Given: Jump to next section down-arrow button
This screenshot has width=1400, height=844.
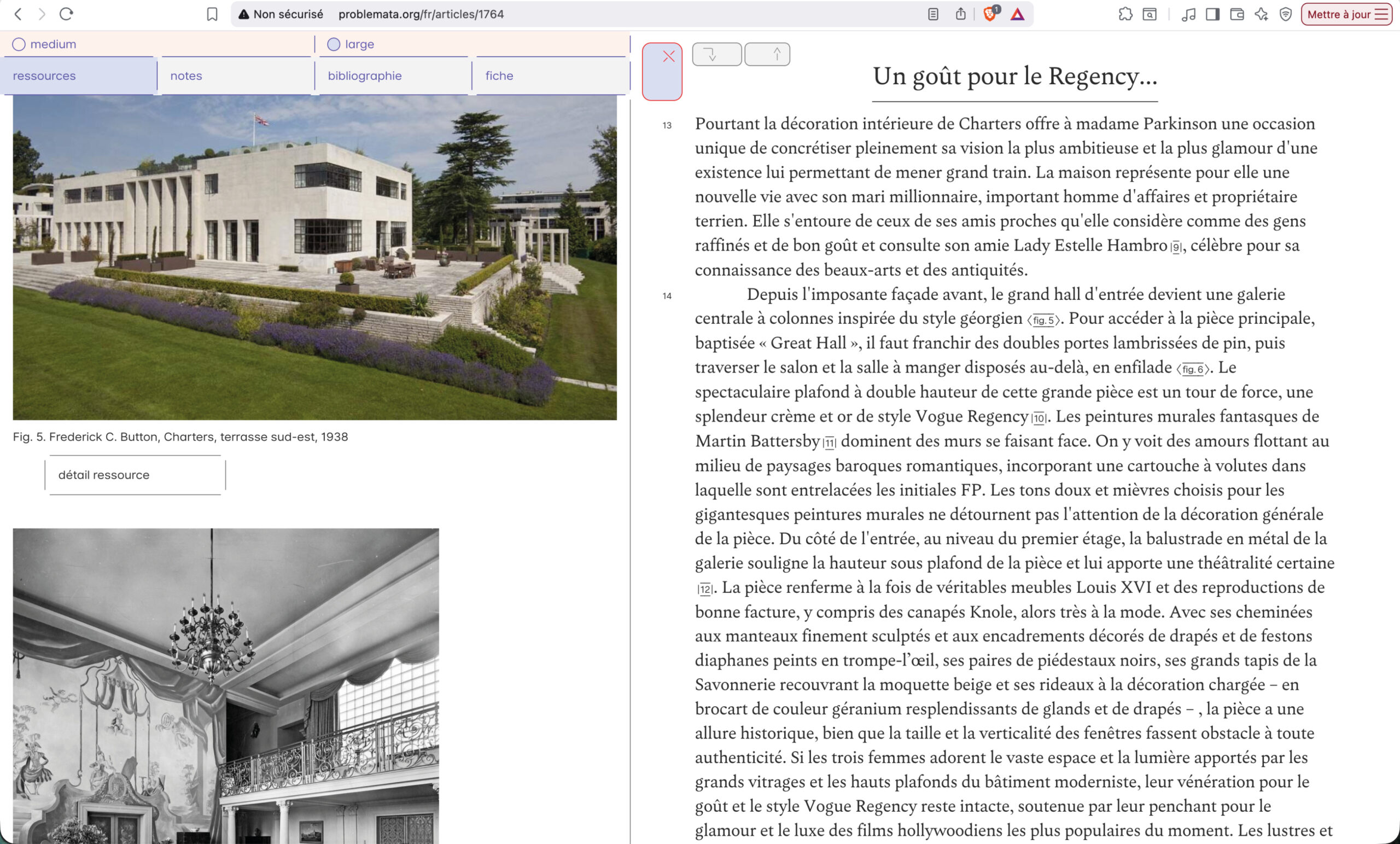Looking at the screenshot, I should 716,55.
